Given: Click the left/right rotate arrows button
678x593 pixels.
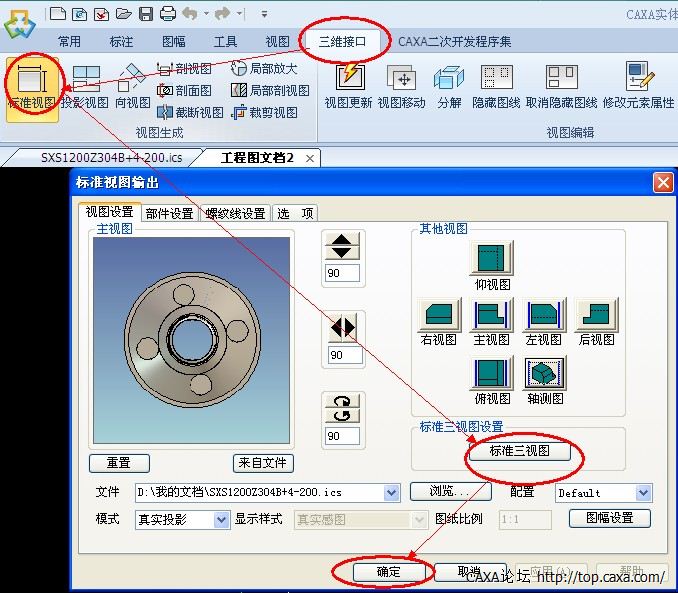Looking at the screenshot, I should (x=344, y=327).
